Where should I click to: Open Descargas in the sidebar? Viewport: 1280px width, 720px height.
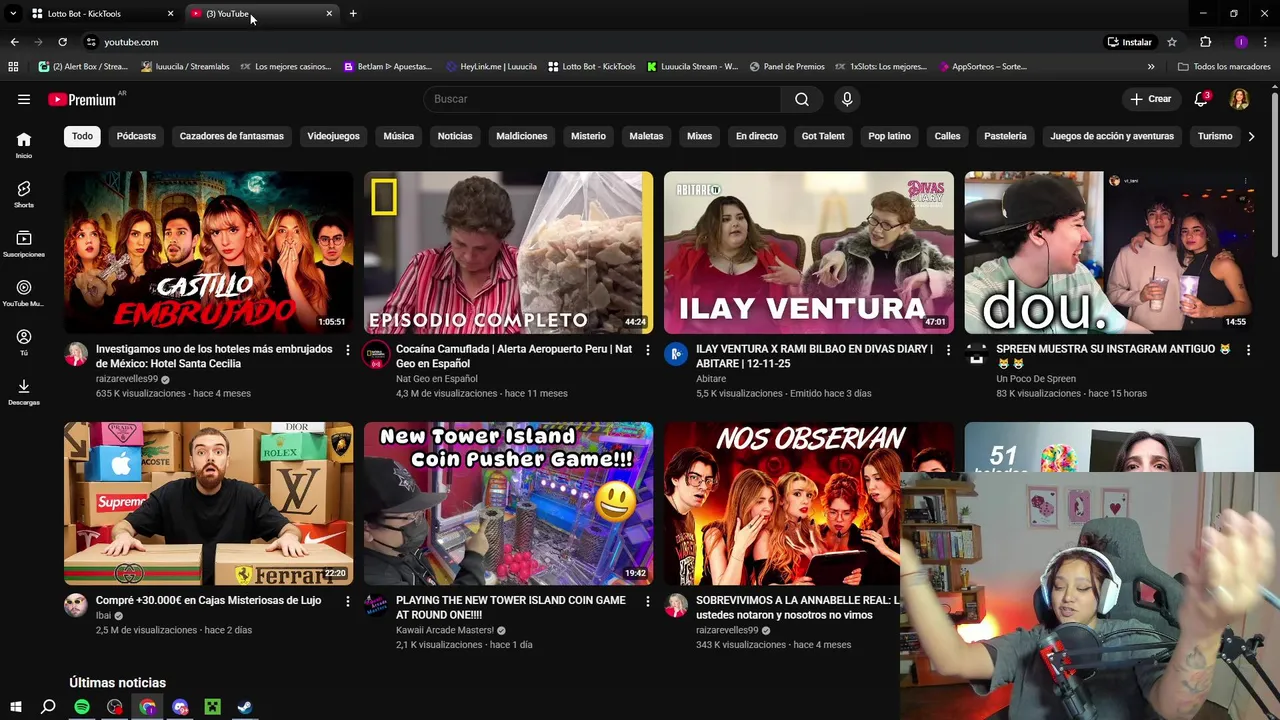coord(24,392)
